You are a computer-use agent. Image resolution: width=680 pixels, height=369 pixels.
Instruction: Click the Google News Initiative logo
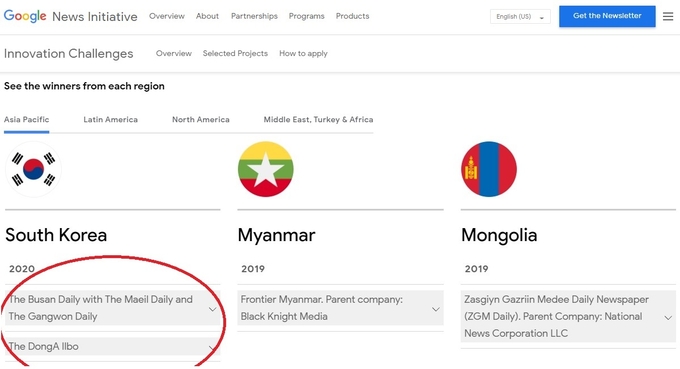pos(71,16)
